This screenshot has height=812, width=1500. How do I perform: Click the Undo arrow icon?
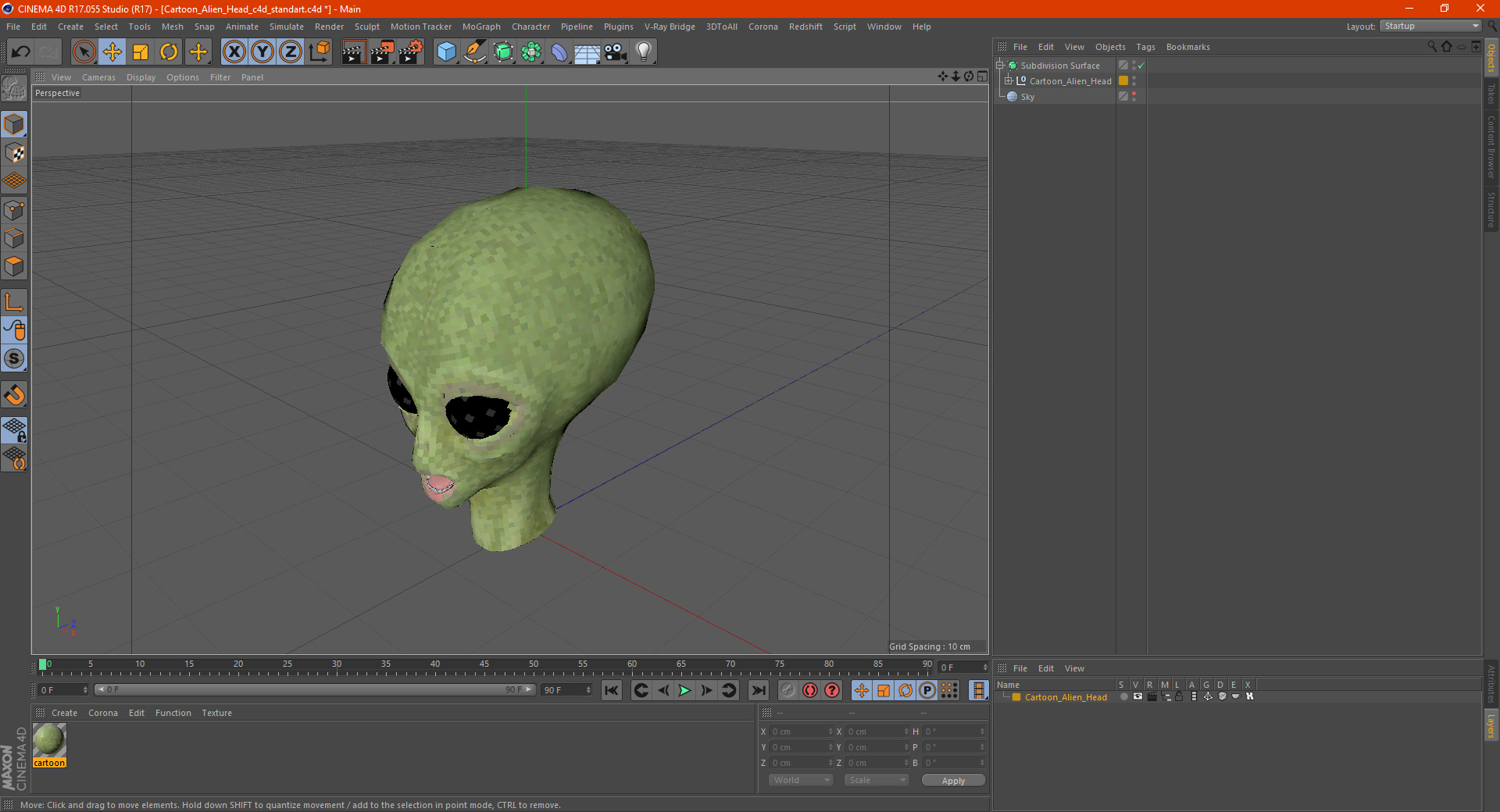21,52
